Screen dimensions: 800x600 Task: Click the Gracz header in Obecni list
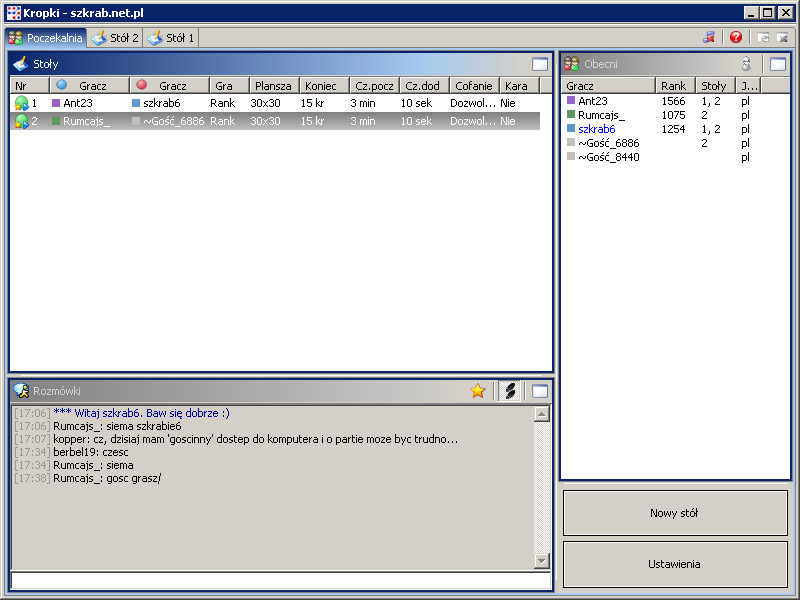pos(608,86)
